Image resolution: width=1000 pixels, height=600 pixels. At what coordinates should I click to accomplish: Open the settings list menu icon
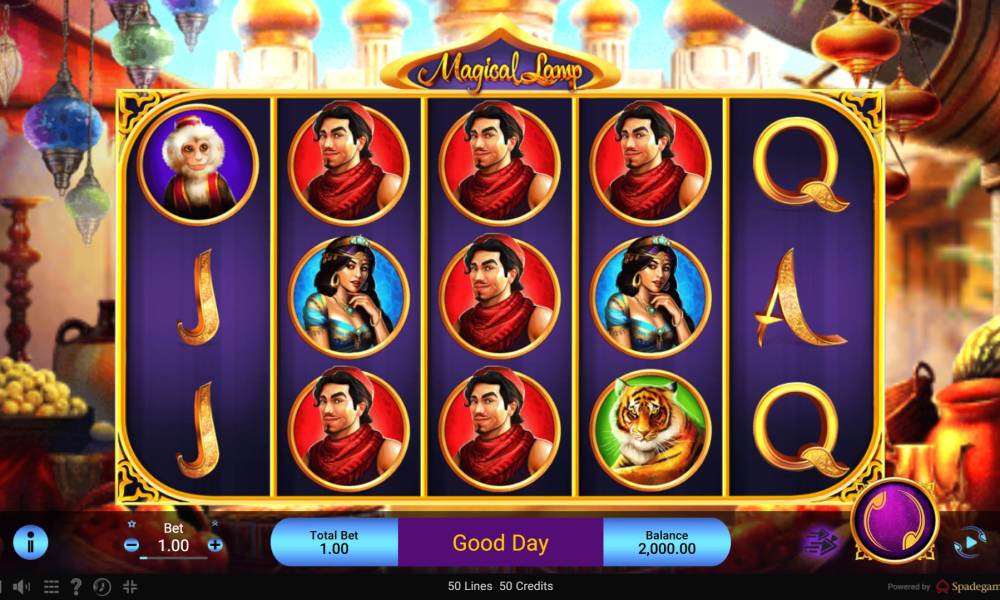51,587
